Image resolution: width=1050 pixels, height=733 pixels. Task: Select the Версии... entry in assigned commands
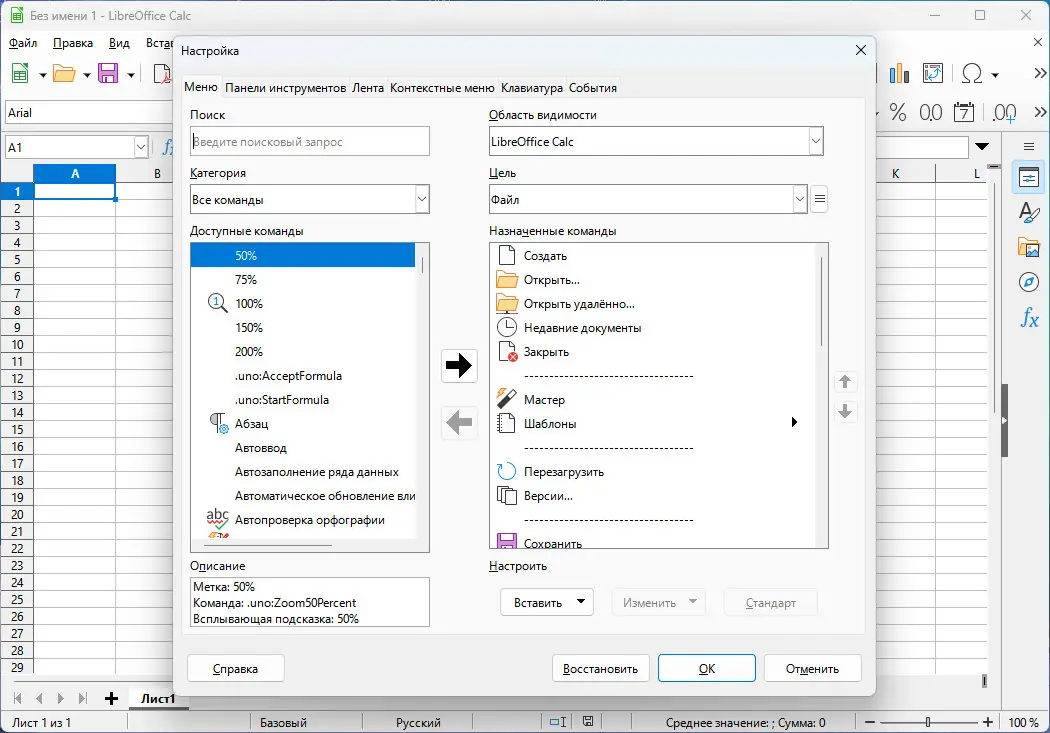pyautogui.click(x=654, y=496)
